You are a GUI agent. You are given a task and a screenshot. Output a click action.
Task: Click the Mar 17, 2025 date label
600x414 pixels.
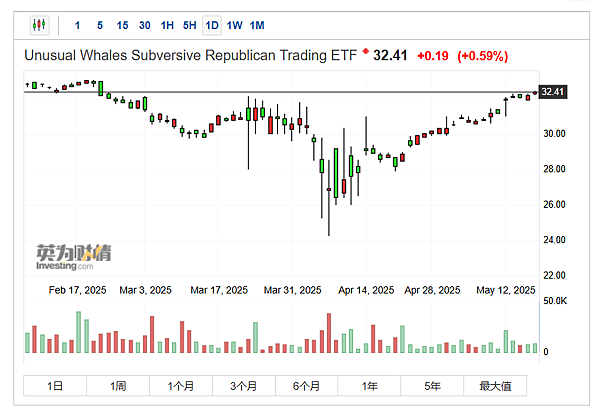pyautogui.click(x=219, y=290)
